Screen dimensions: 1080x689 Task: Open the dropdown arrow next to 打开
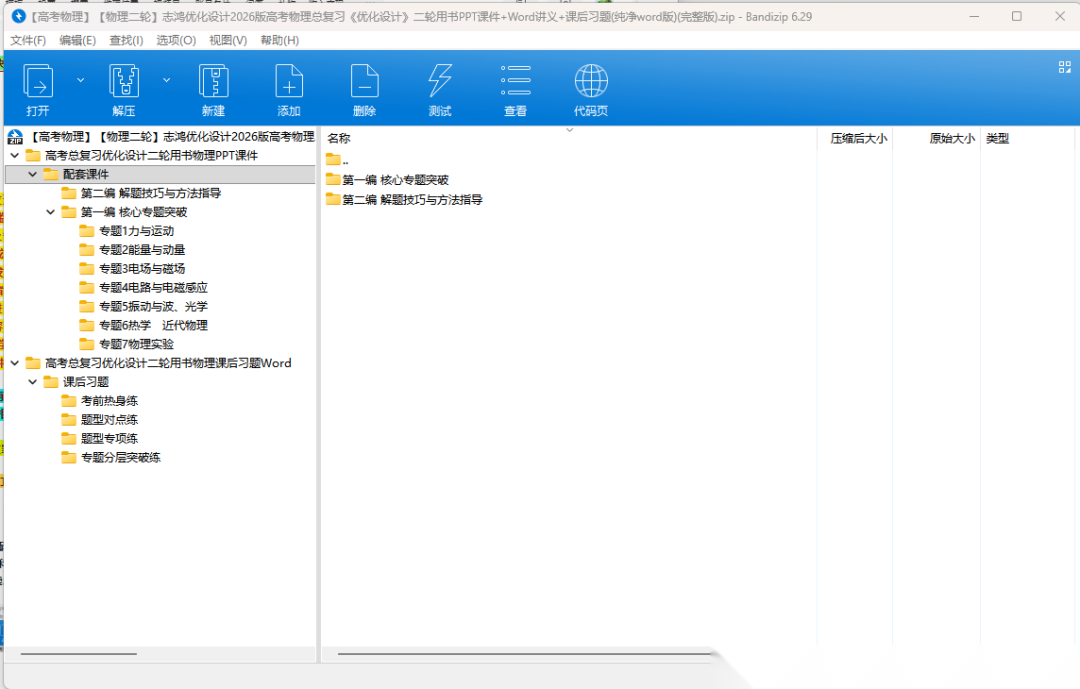(81, 80)
